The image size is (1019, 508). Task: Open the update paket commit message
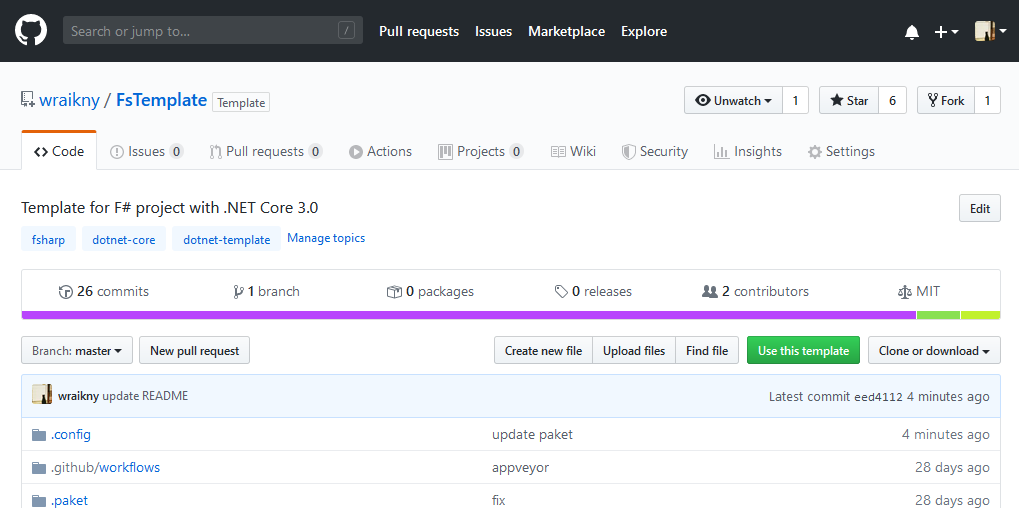coord(532,434)
